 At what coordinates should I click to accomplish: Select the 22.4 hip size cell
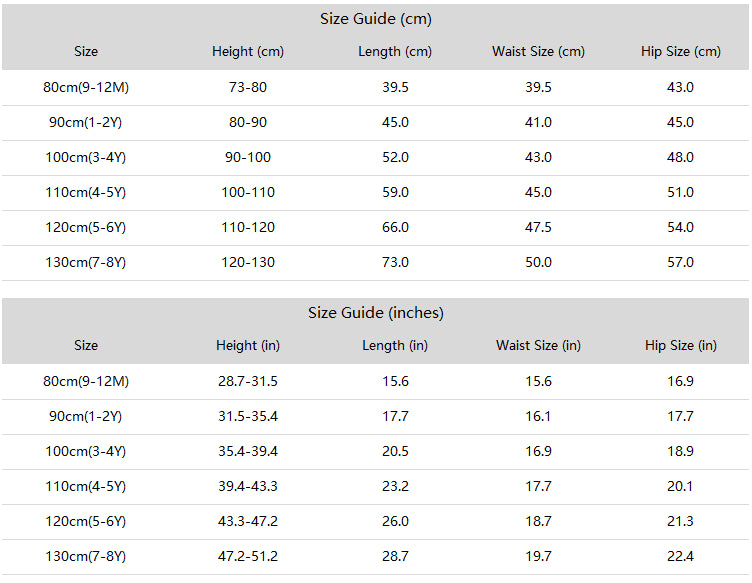(x=681, y=556)
